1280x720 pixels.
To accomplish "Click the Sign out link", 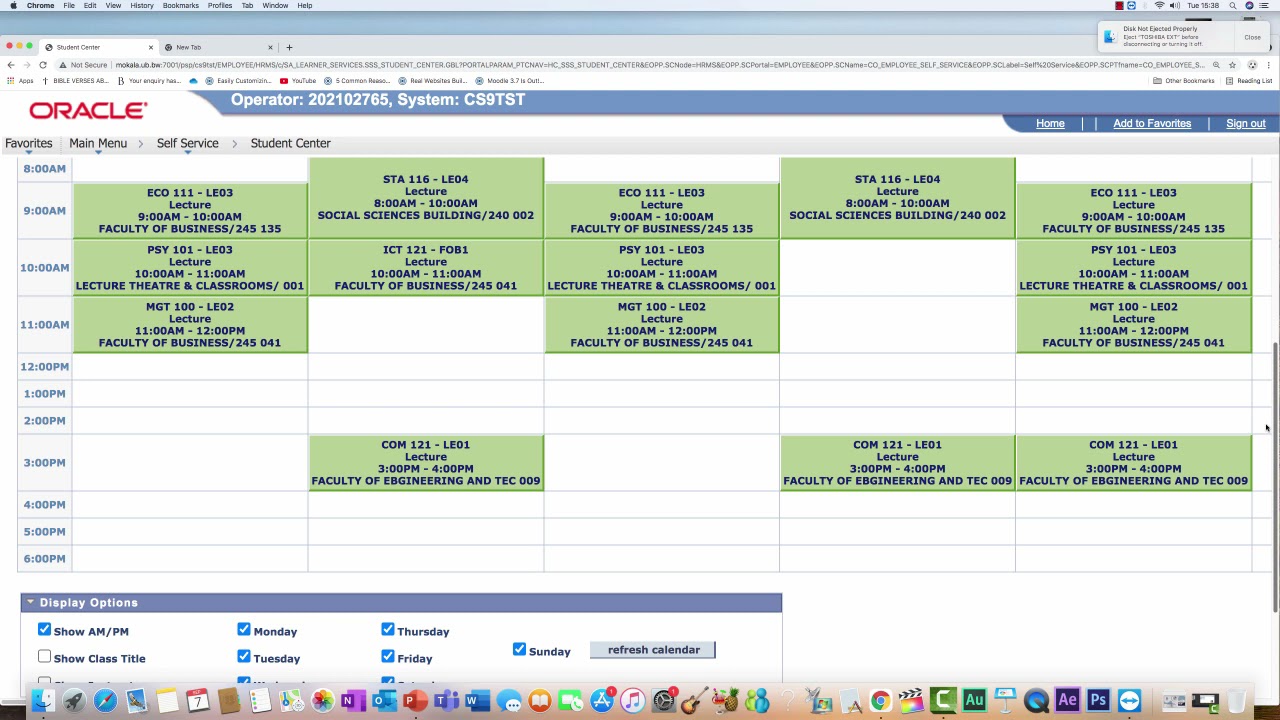I will tap(1245, 123).
